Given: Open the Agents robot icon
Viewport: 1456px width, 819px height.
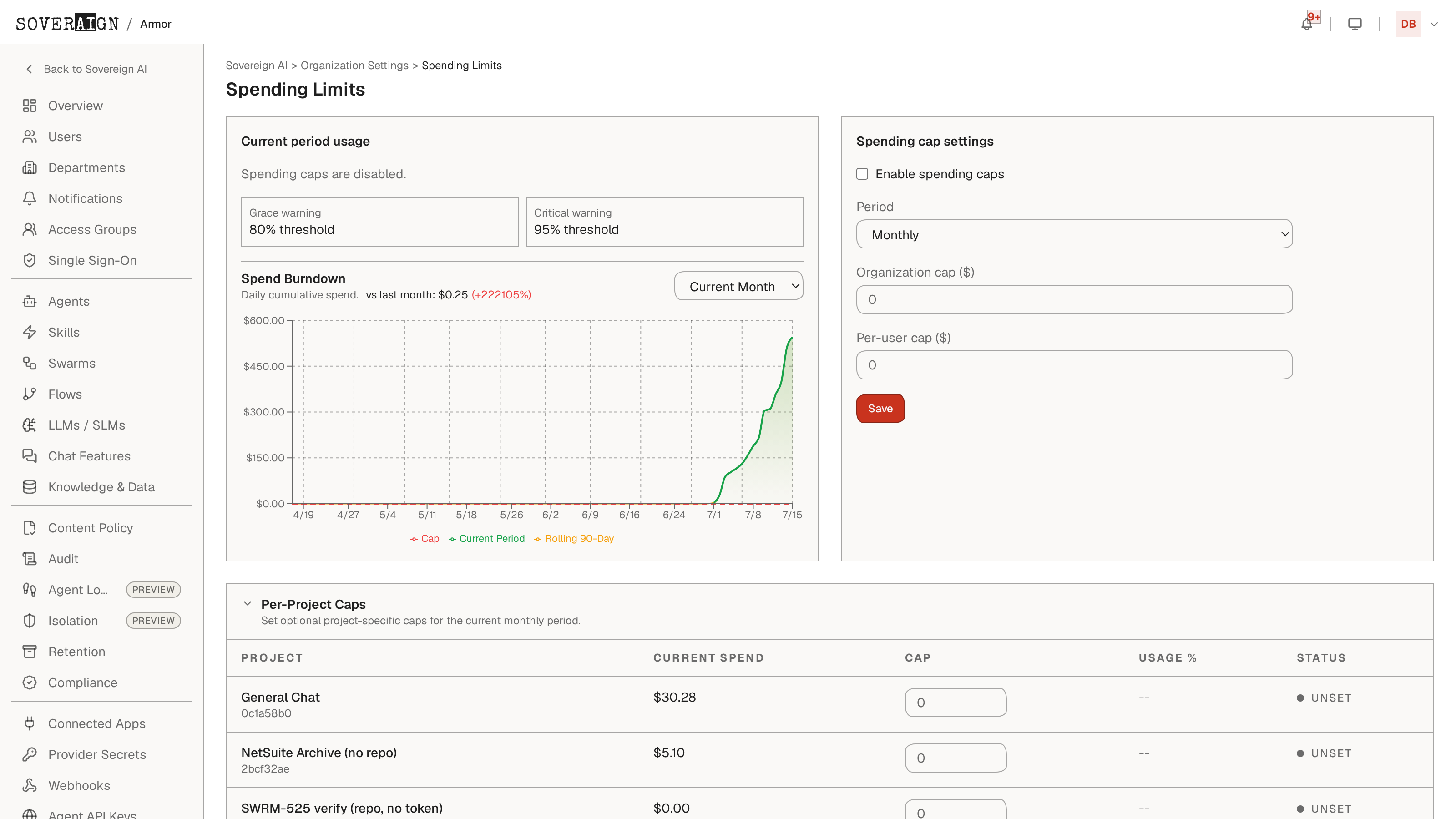Looking at the screenshot, I should tap(30, 301).
